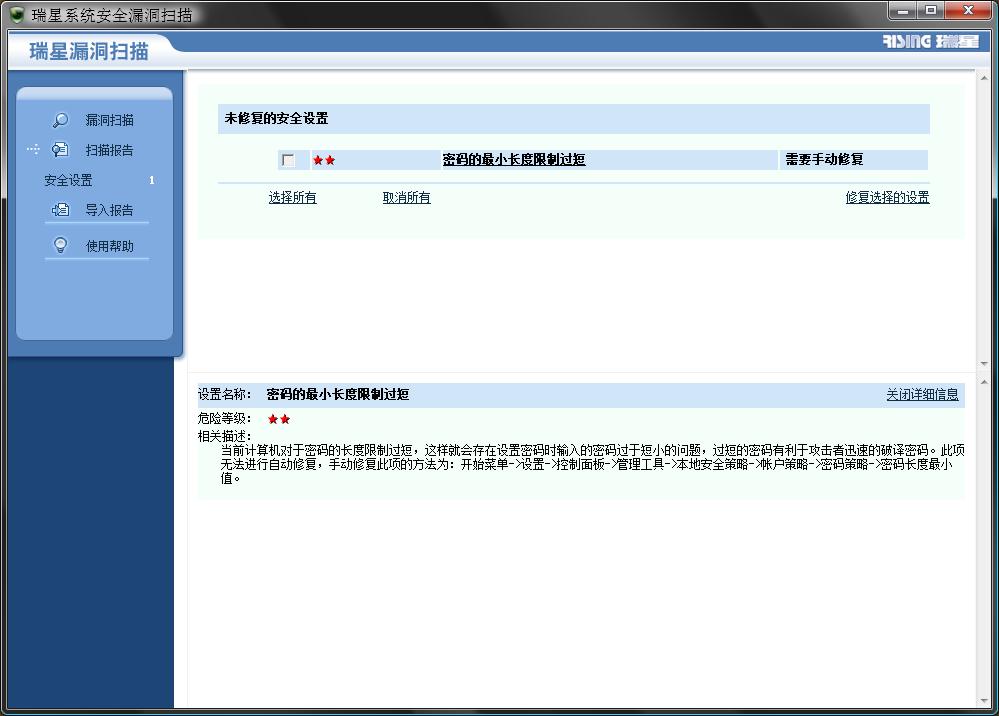Click the 取消所有 link
Screen dimensions: 999x716
(x=406, y=197)
